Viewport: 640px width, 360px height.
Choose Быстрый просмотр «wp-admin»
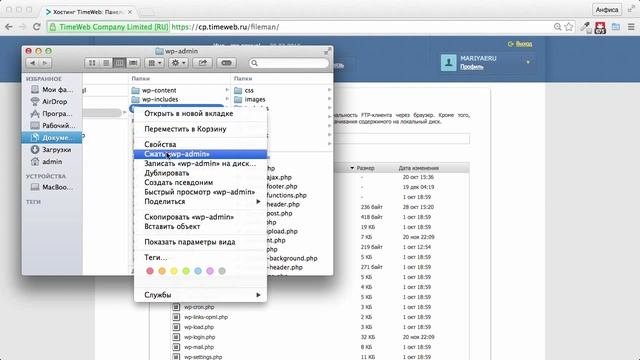pos(200,192)
